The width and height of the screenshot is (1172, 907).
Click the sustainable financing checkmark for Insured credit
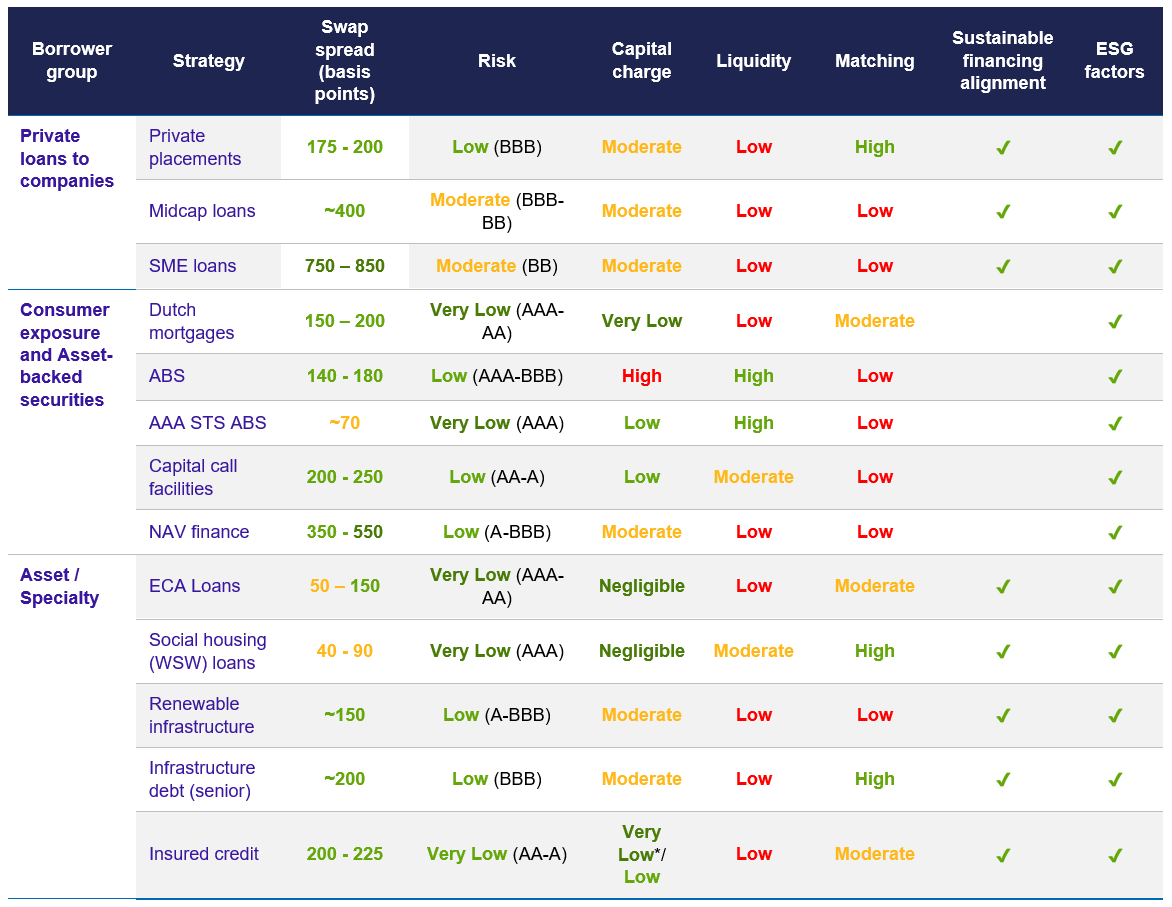[x=1003, y=855]
